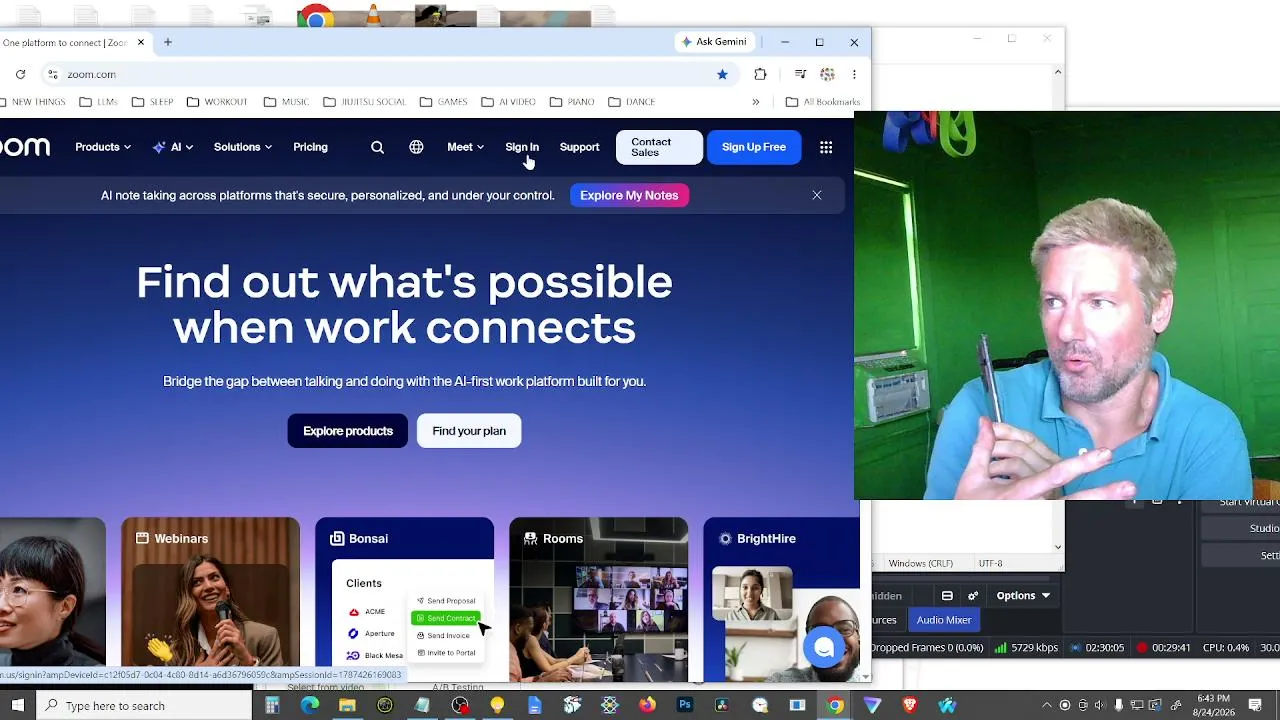Open the JIUJITSU SOCIAL bookmark folder
1280x720 pixels.
[x=365, y=102]
